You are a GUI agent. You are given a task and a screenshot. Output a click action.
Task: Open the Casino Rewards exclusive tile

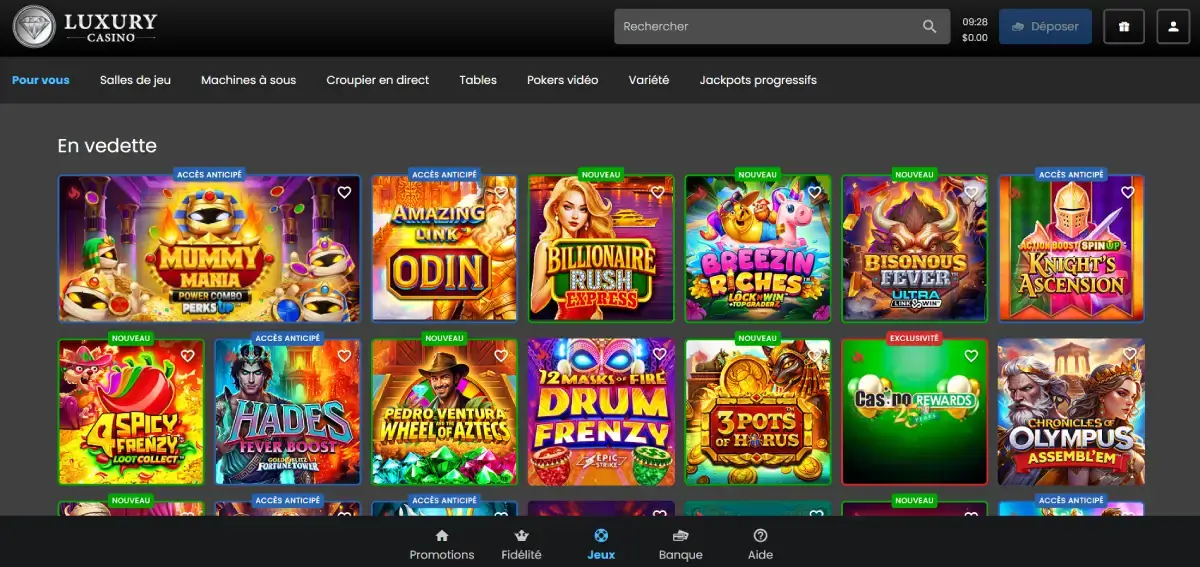click(915, 412)
